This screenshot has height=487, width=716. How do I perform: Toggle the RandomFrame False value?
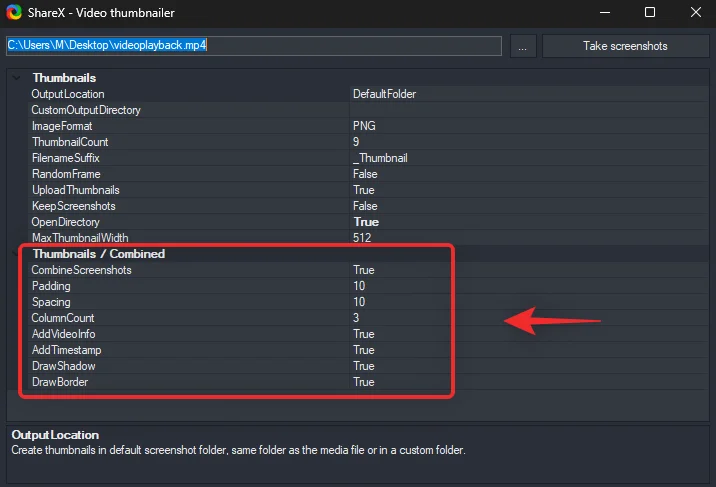tap(525, 174)
